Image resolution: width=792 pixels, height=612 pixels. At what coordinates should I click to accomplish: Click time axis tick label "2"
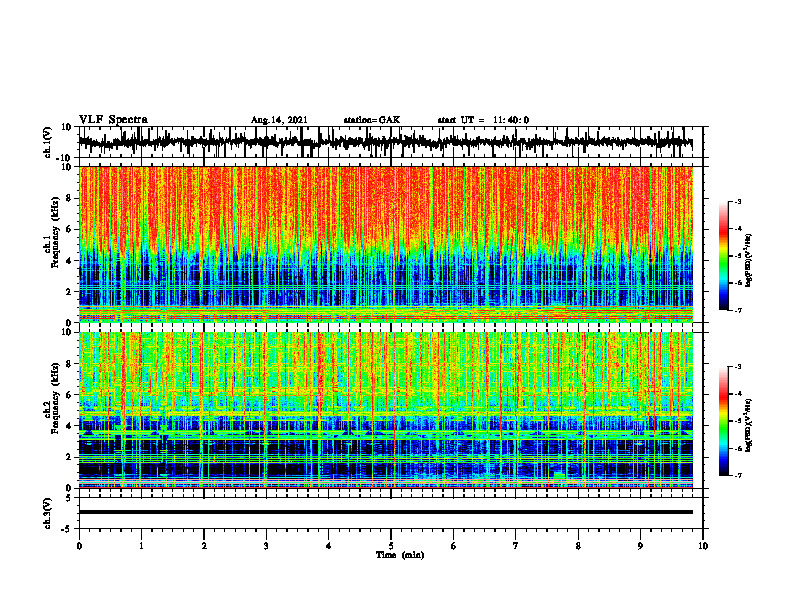tap(204, 546)
